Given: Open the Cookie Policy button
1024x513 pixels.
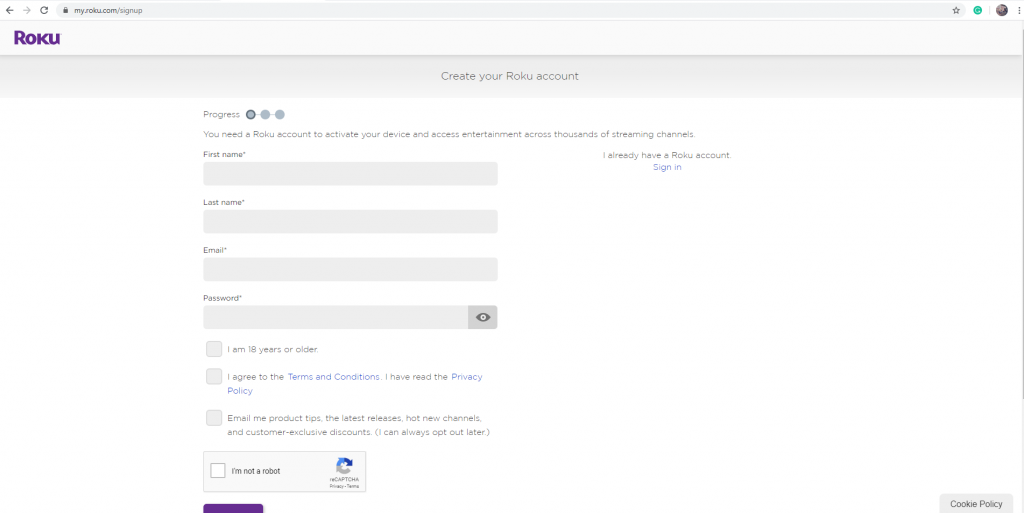Looking at the screenshot, I should point(976,504).
